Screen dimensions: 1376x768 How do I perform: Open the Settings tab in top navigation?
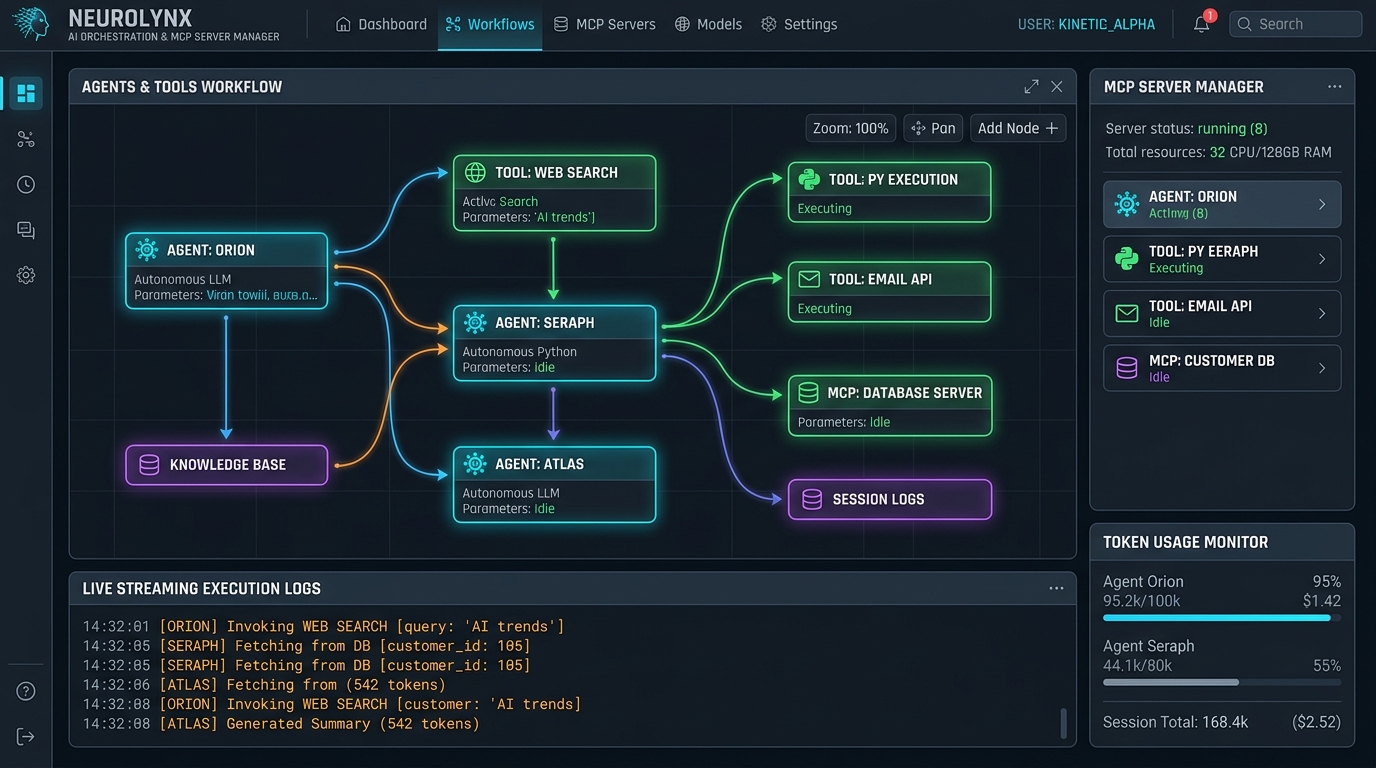click(x=799, y=24)
